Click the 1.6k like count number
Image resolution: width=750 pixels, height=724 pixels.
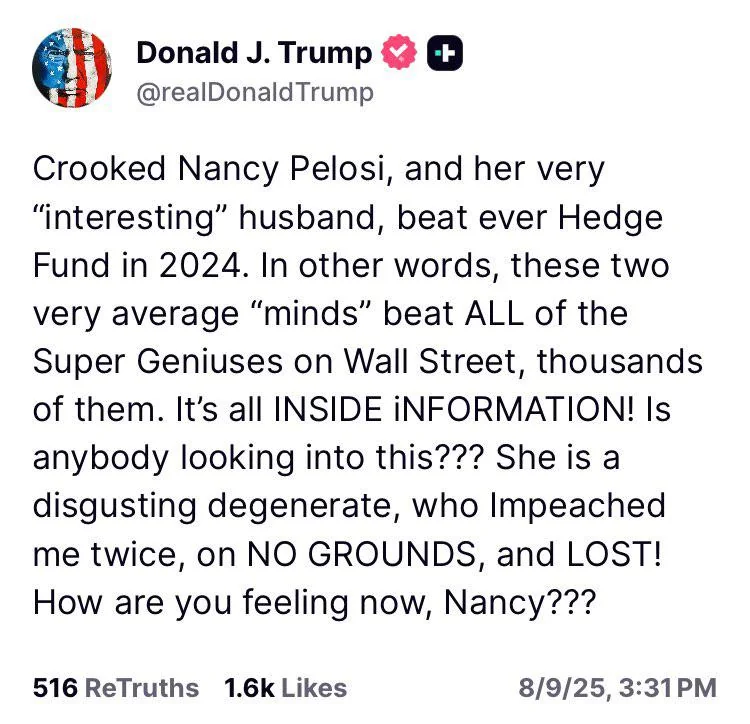pyautogui.click(x=249, y=688)
